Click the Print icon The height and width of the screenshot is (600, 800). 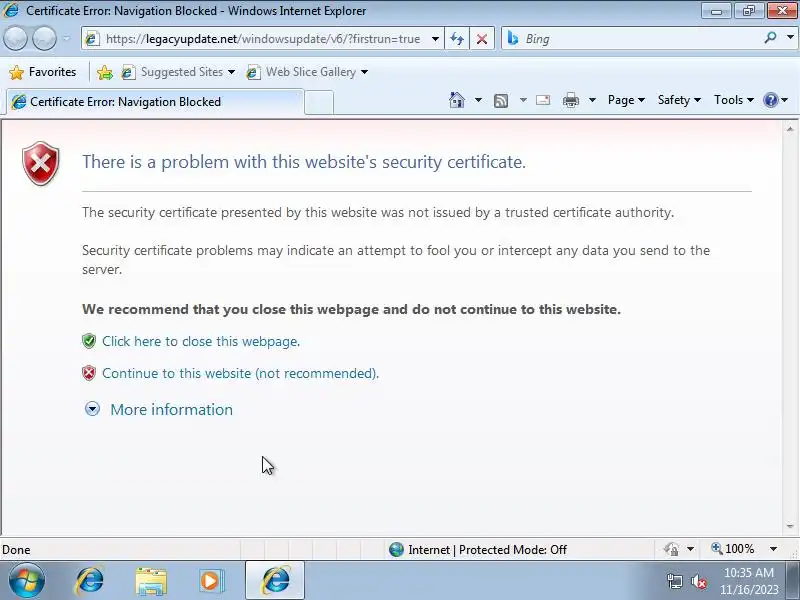(571, 100)
